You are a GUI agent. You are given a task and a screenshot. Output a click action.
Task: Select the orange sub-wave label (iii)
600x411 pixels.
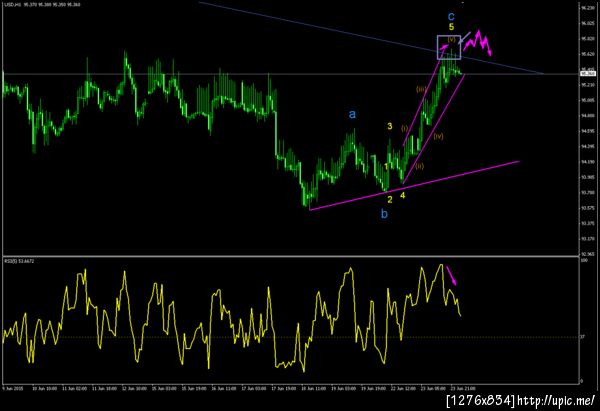pos(421,89)
